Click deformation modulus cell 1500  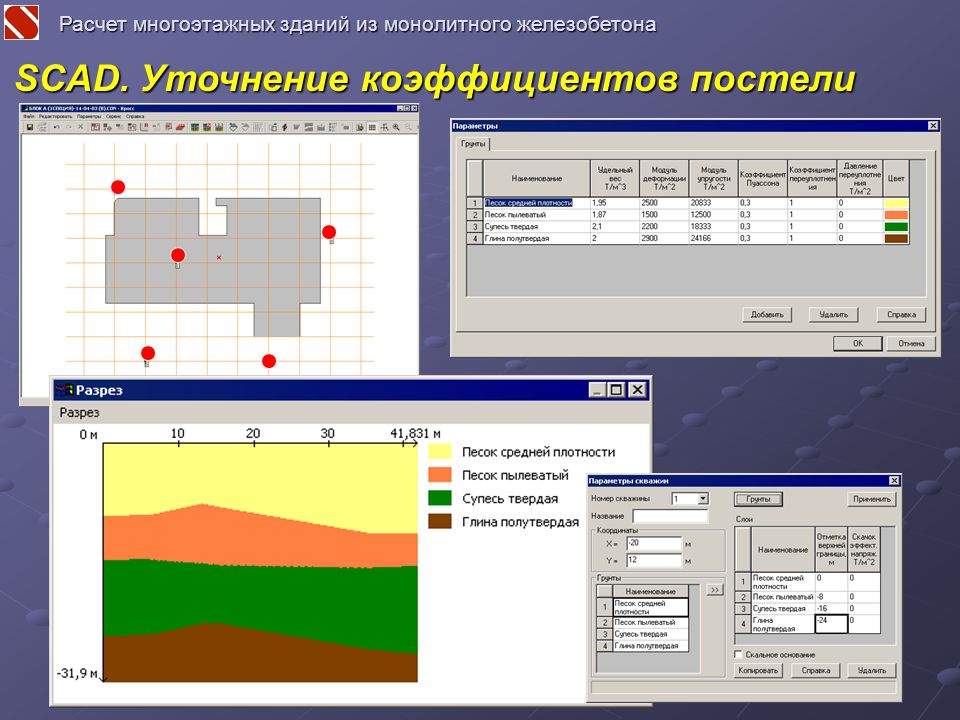[x=664, y=215]
